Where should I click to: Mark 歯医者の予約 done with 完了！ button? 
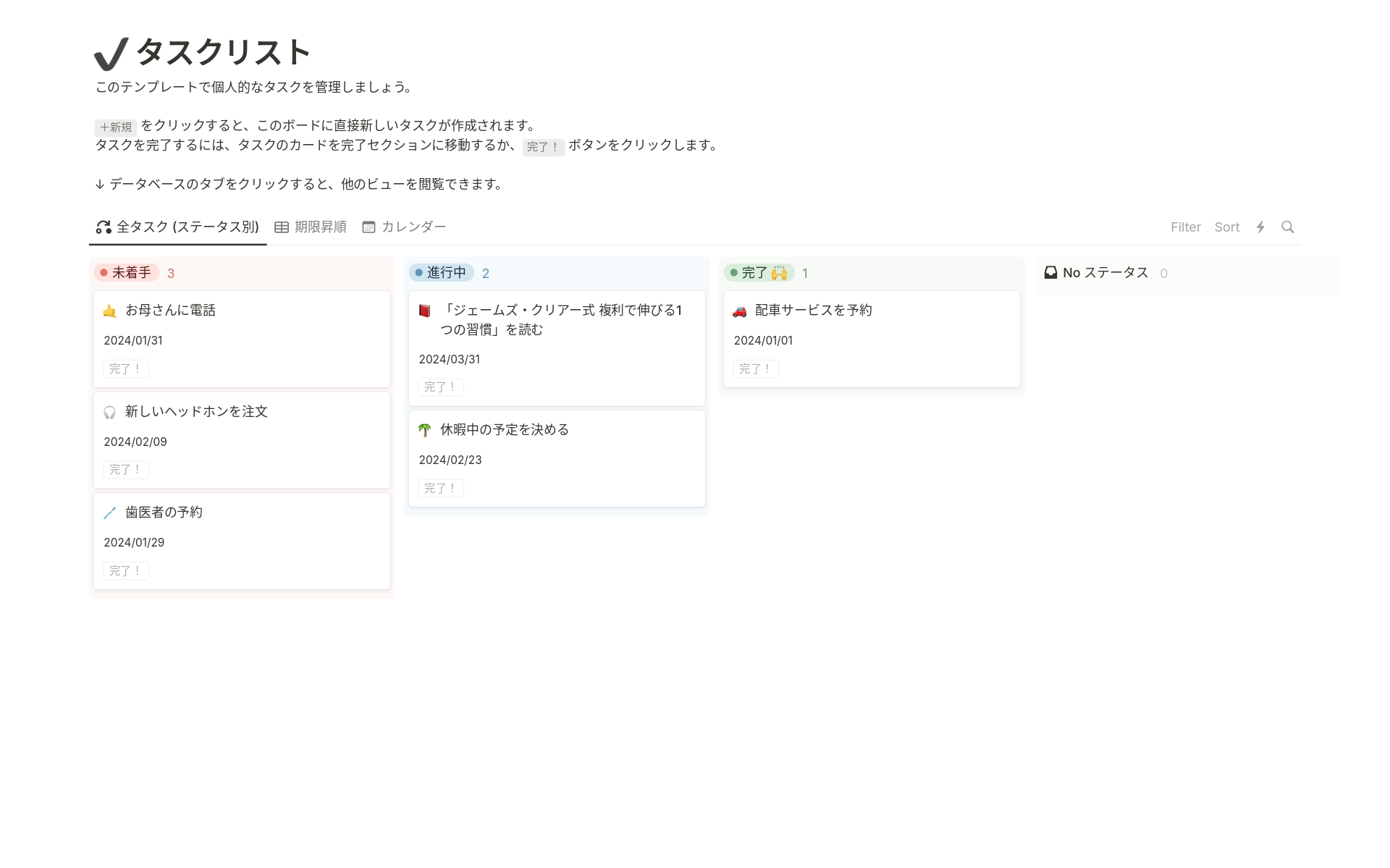click(126, 571)
